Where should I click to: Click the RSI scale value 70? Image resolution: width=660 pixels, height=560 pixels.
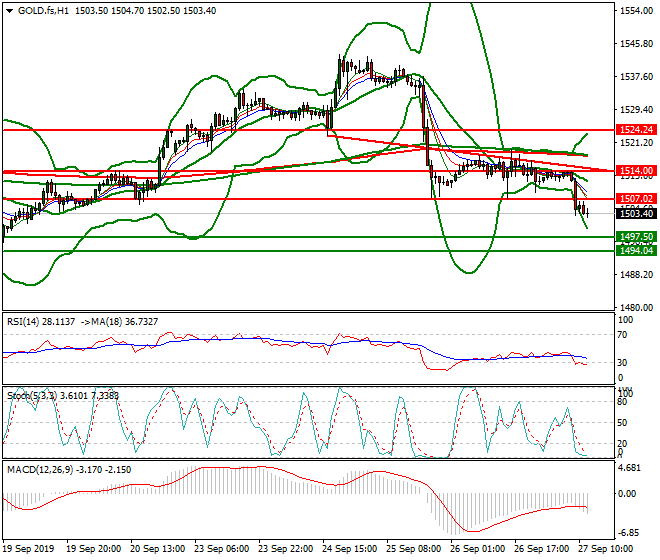pyautogui.click(x=622, y=335)
